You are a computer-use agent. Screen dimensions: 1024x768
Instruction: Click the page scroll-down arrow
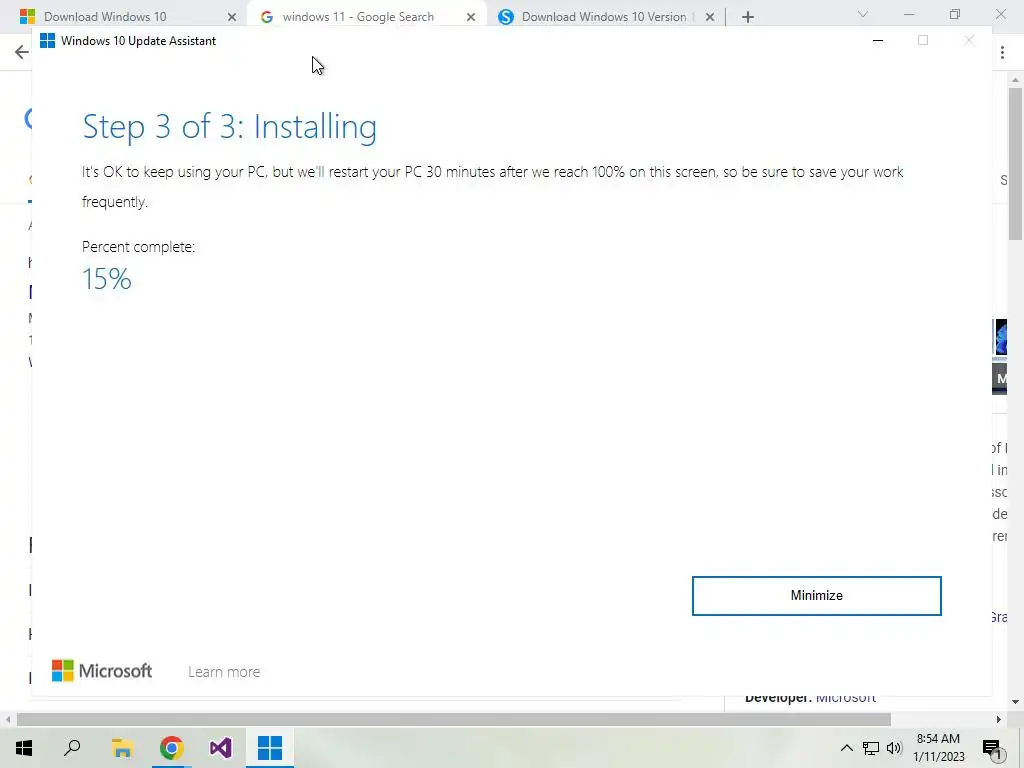(1015, 702)
